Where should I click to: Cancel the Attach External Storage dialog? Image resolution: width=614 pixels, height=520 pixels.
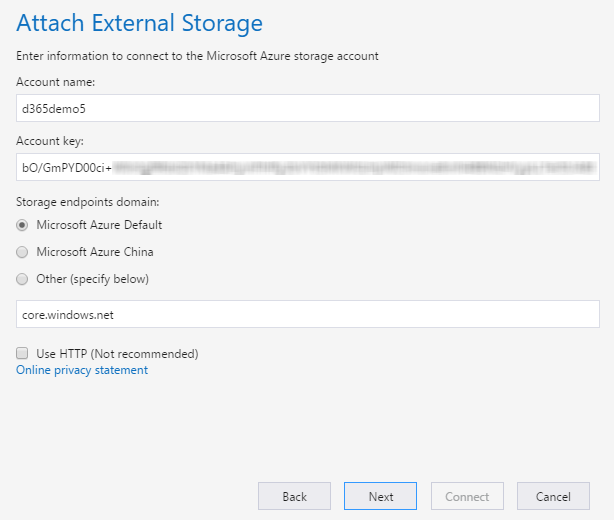[553, 496]
